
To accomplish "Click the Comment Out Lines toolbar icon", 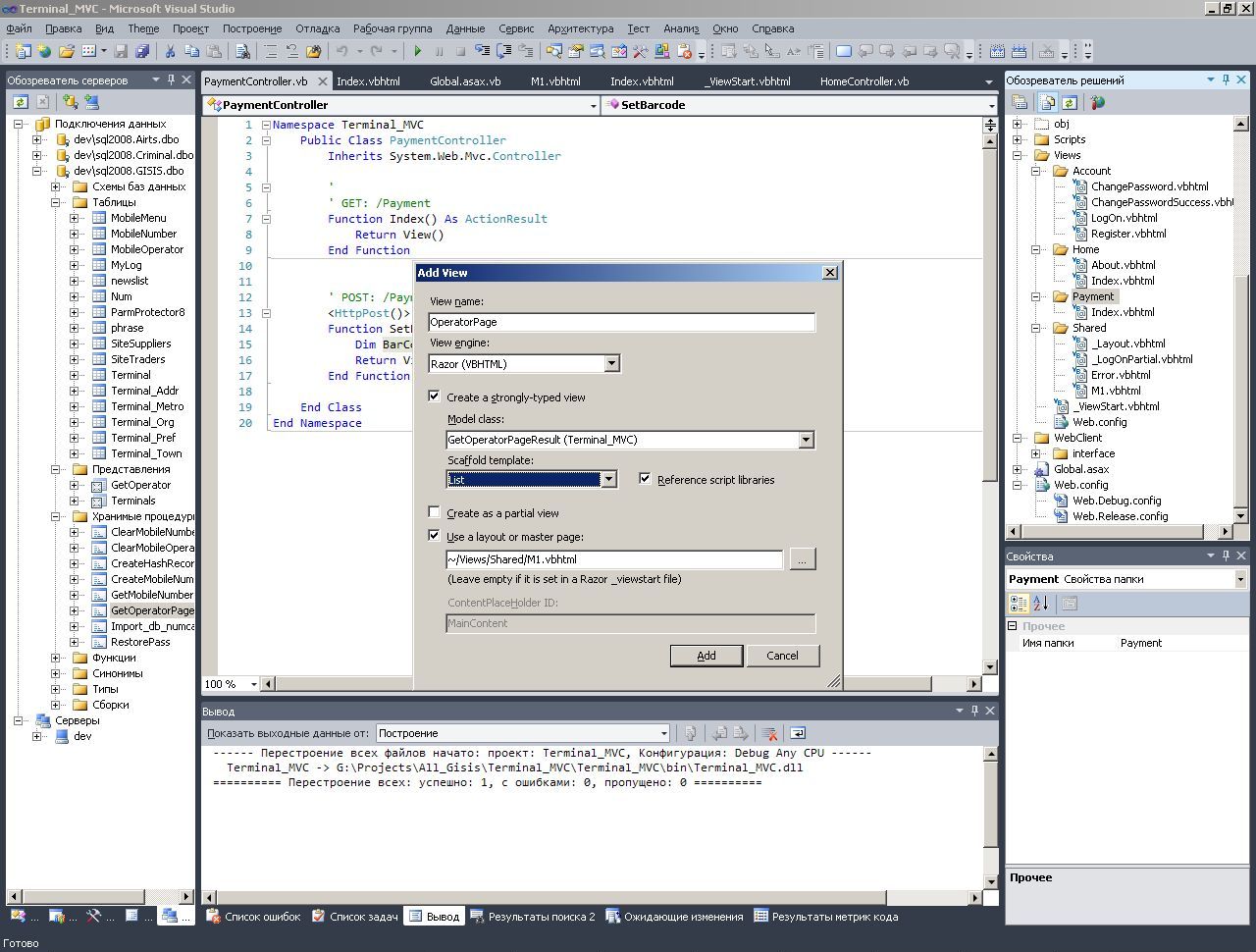I will click(x=270, y=51).
